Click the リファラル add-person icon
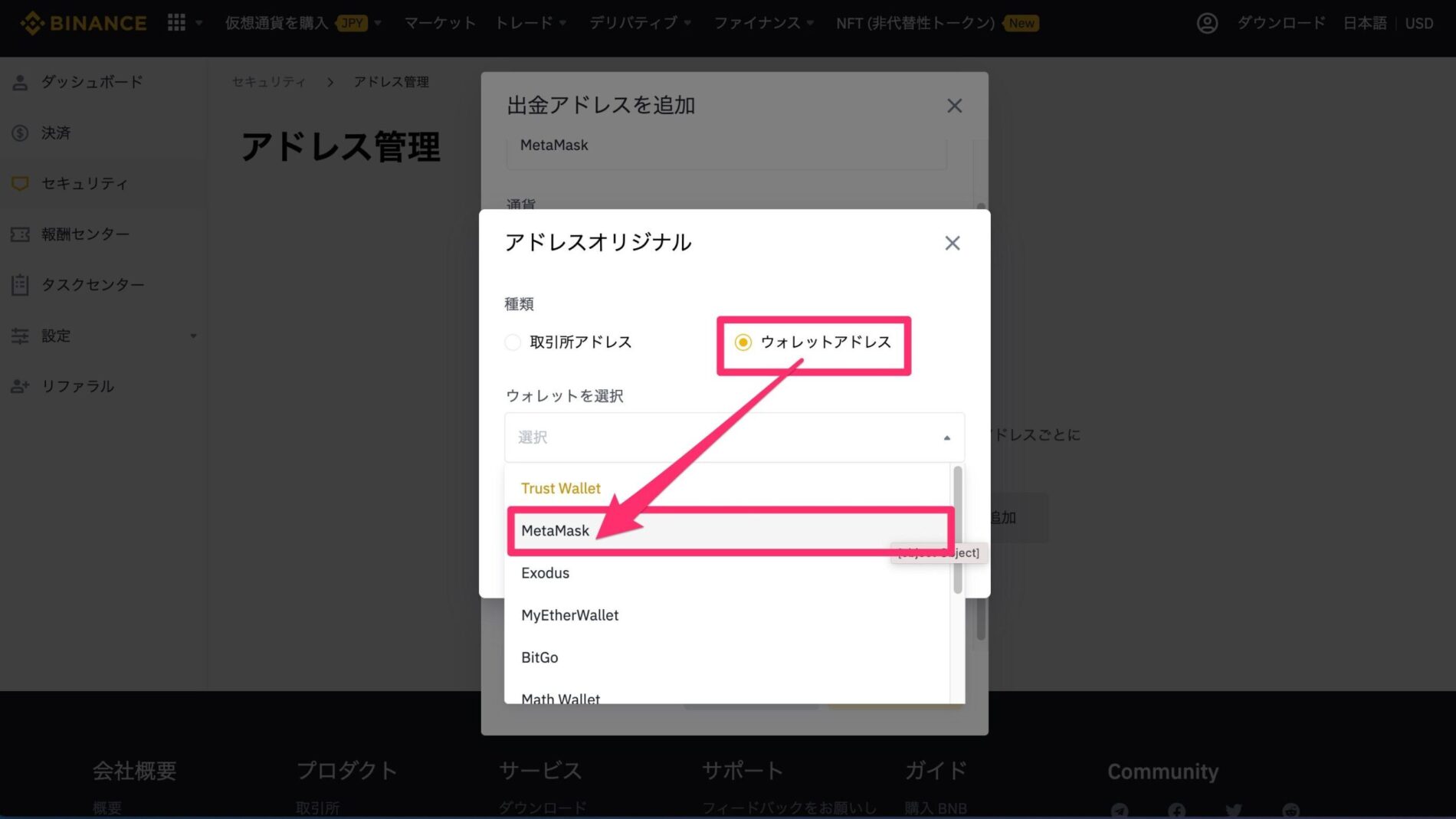The image size is (1456, 819). 21,386
